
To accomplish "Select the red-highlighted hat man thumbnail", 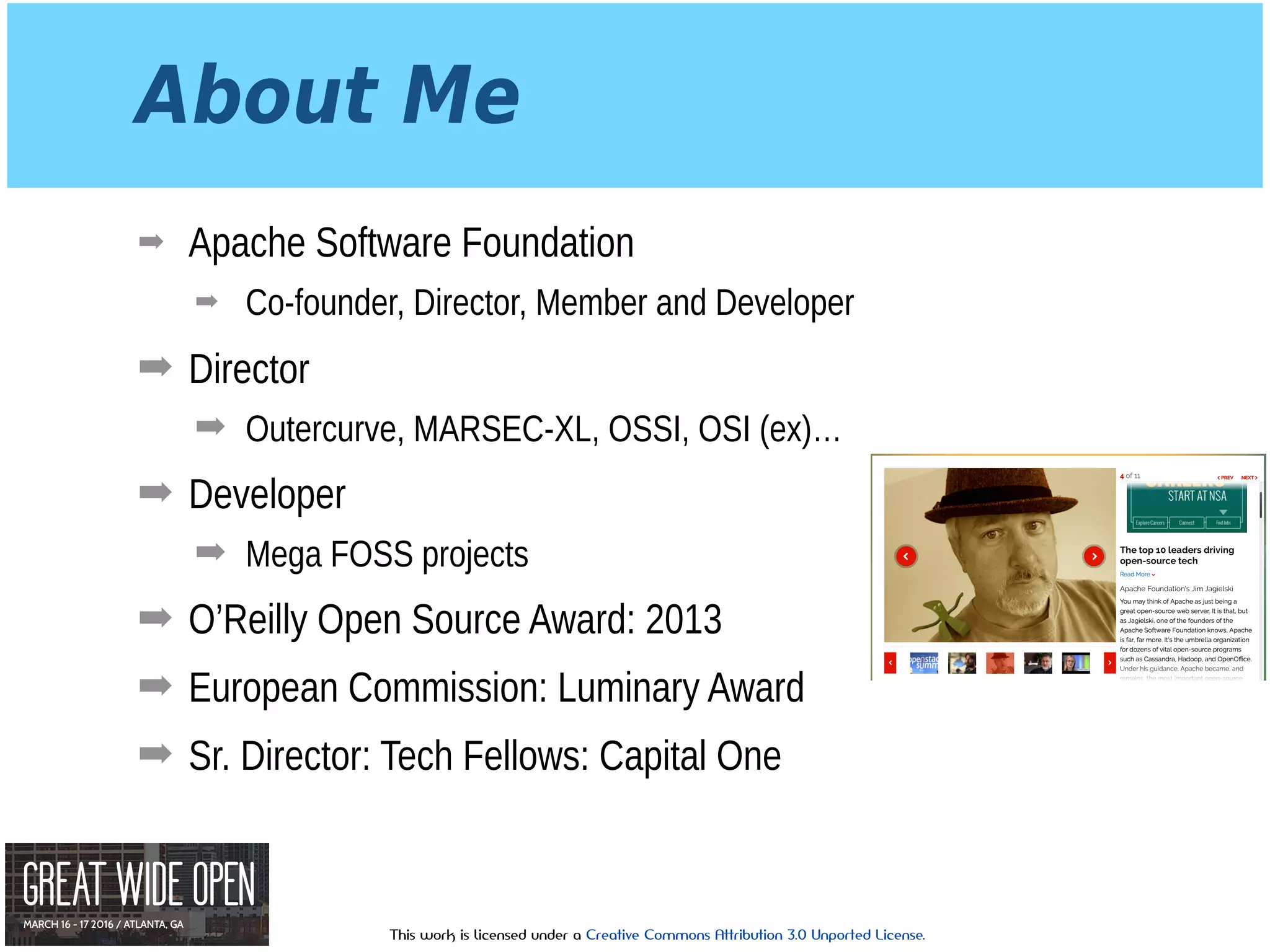I will [1000, 663].
